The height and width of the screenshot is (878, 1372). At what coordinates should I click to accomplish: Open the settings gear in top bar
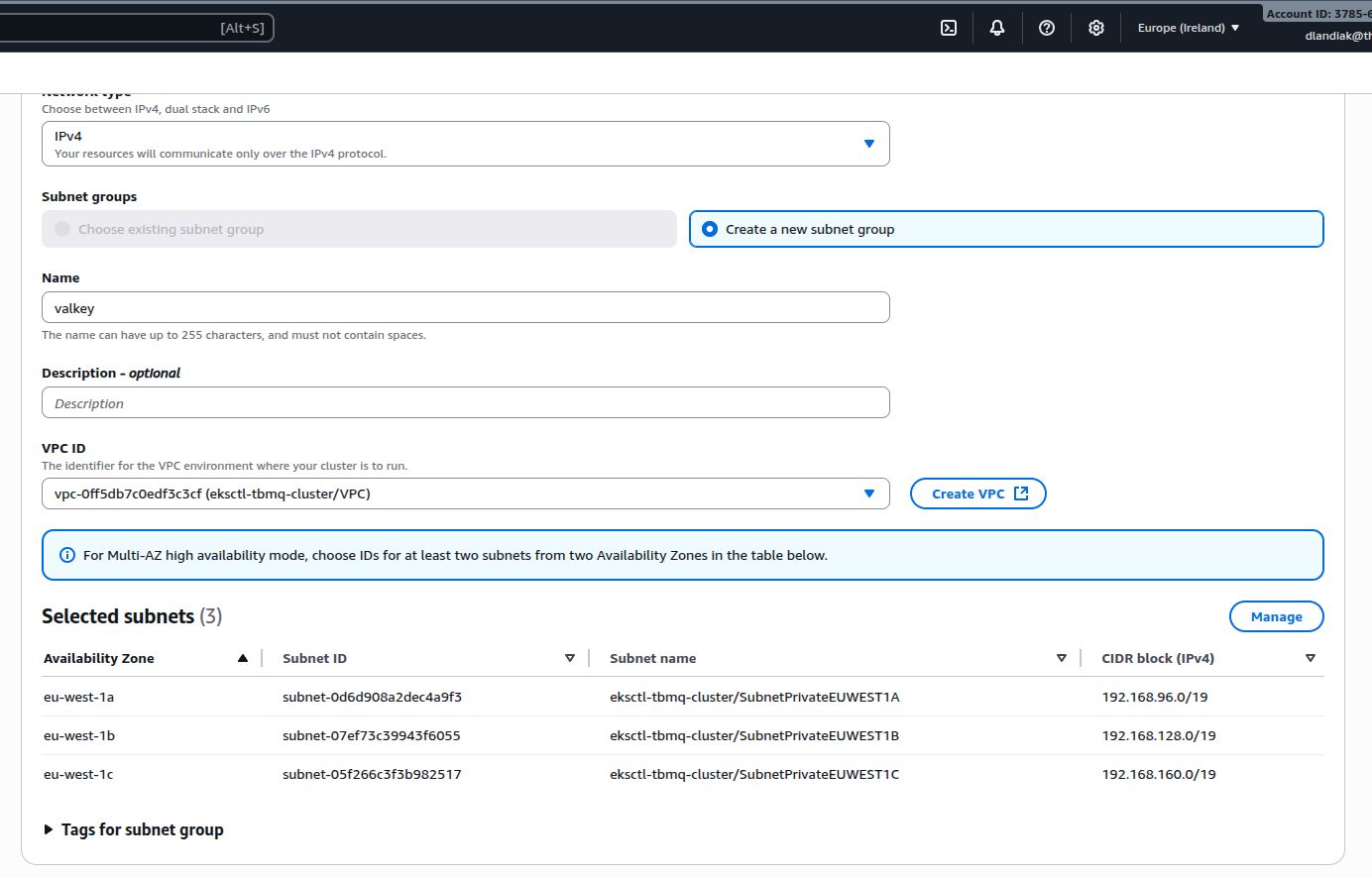point(1096,28)
